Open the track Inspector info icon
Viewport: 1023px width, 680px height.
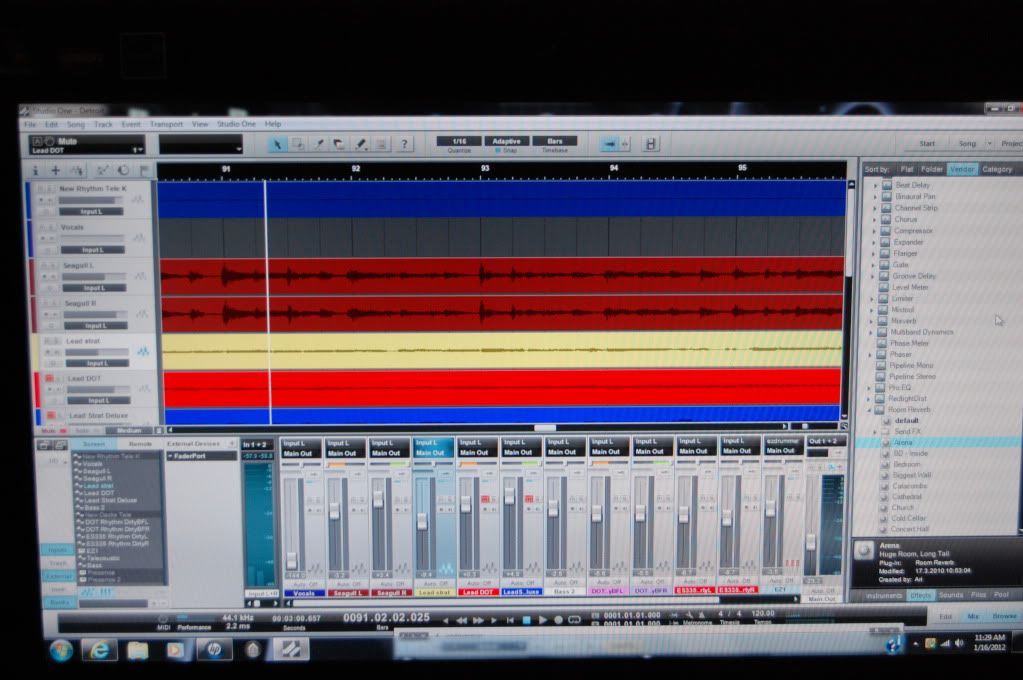(x=35, y=171)
